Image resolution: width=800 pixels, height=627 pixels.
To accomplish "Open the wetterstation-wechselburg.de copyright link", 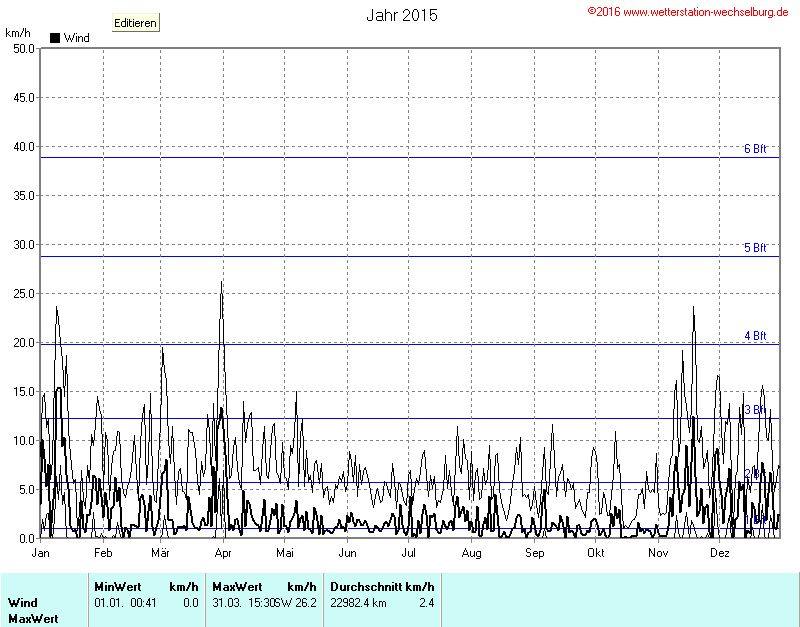I will coord(688,12).
